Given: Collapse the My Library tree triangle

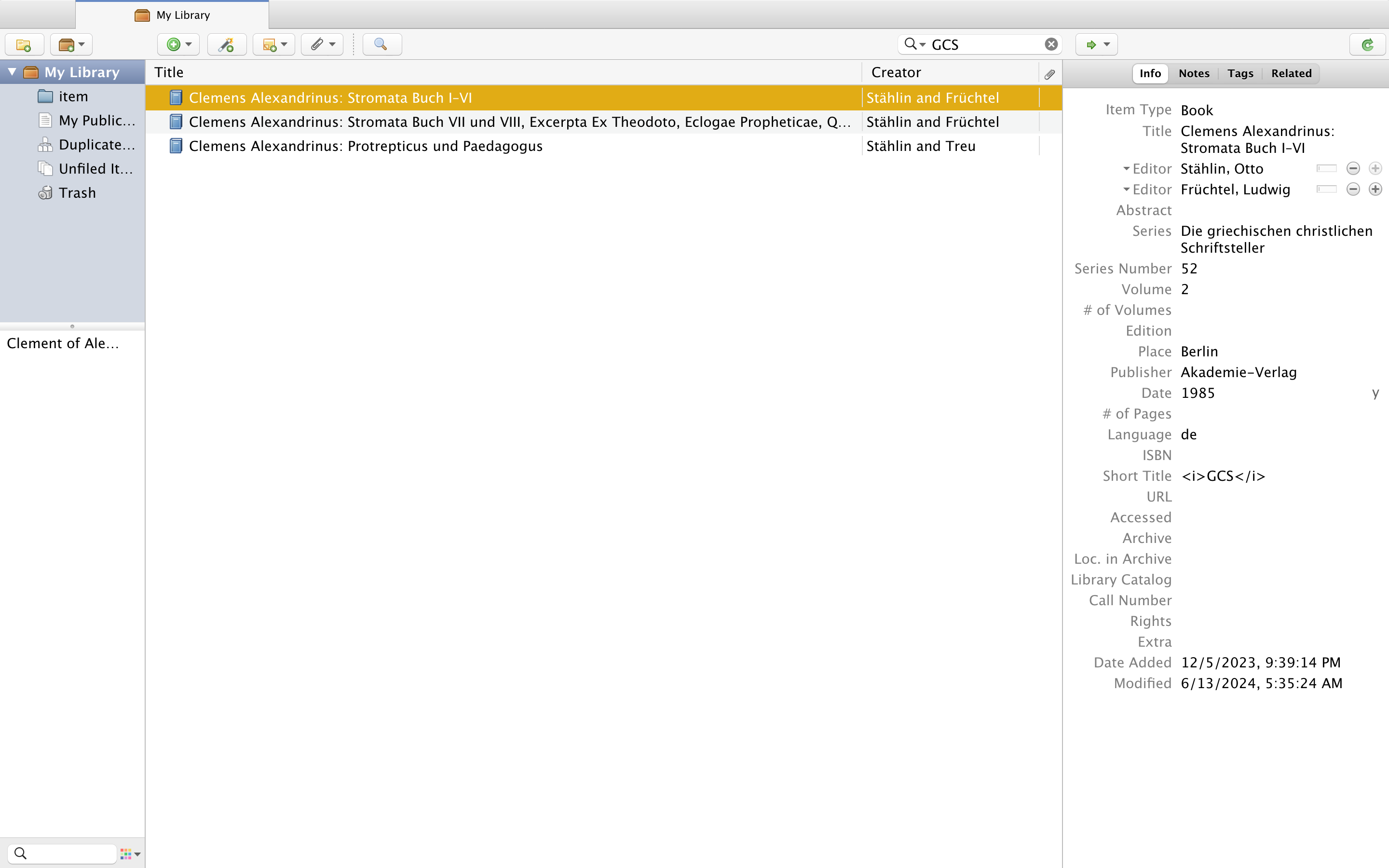Looking at the screenshot, I should tap(12, 72).
